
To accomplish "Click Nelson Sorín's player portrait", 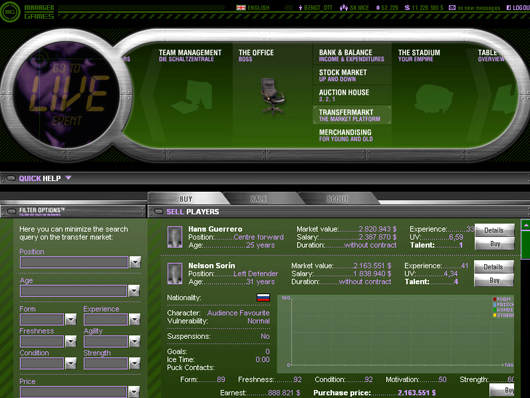I will (175, 273).
